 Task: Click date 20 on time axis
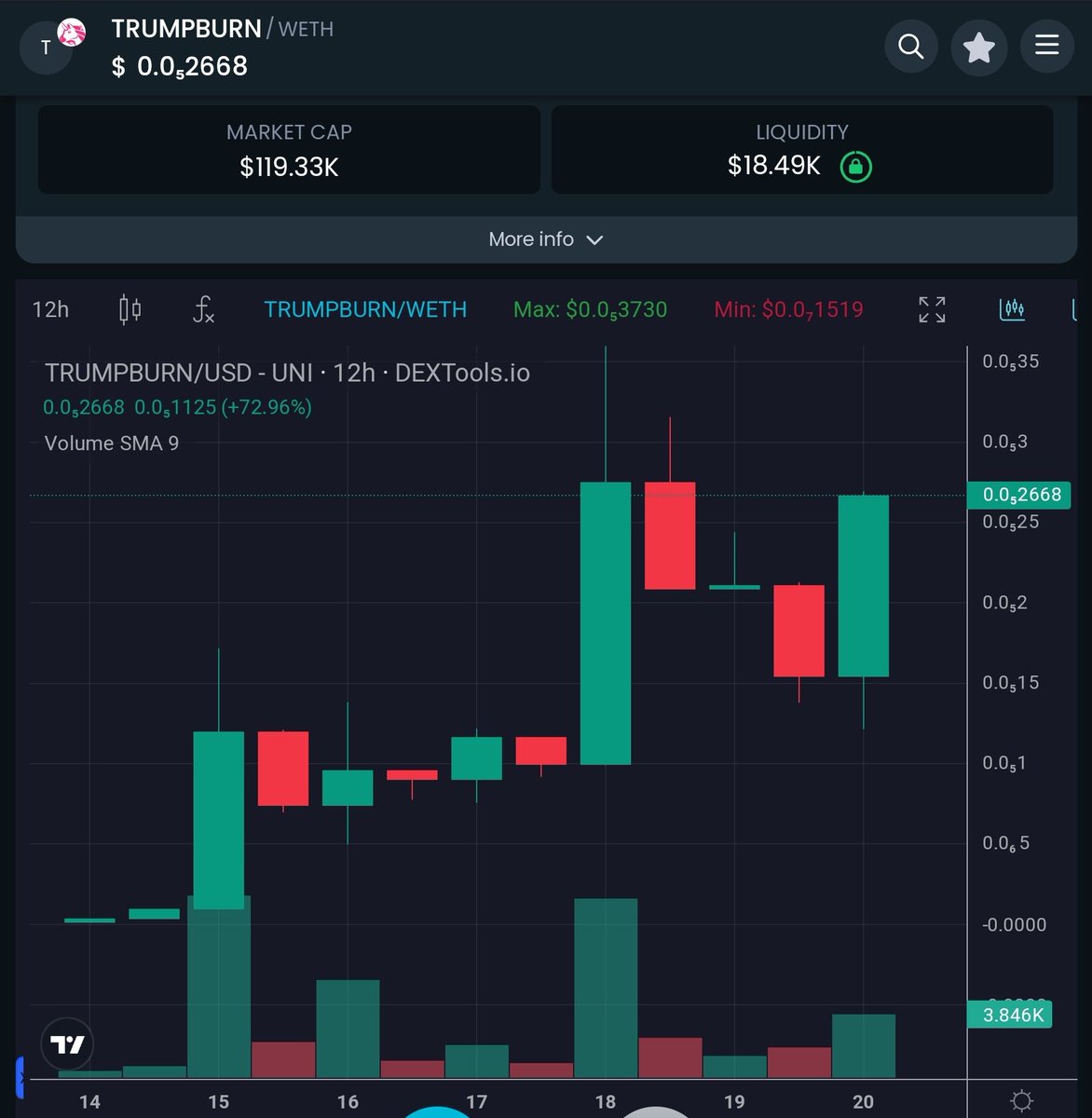pyautogui.click(x=864, y=1102)
